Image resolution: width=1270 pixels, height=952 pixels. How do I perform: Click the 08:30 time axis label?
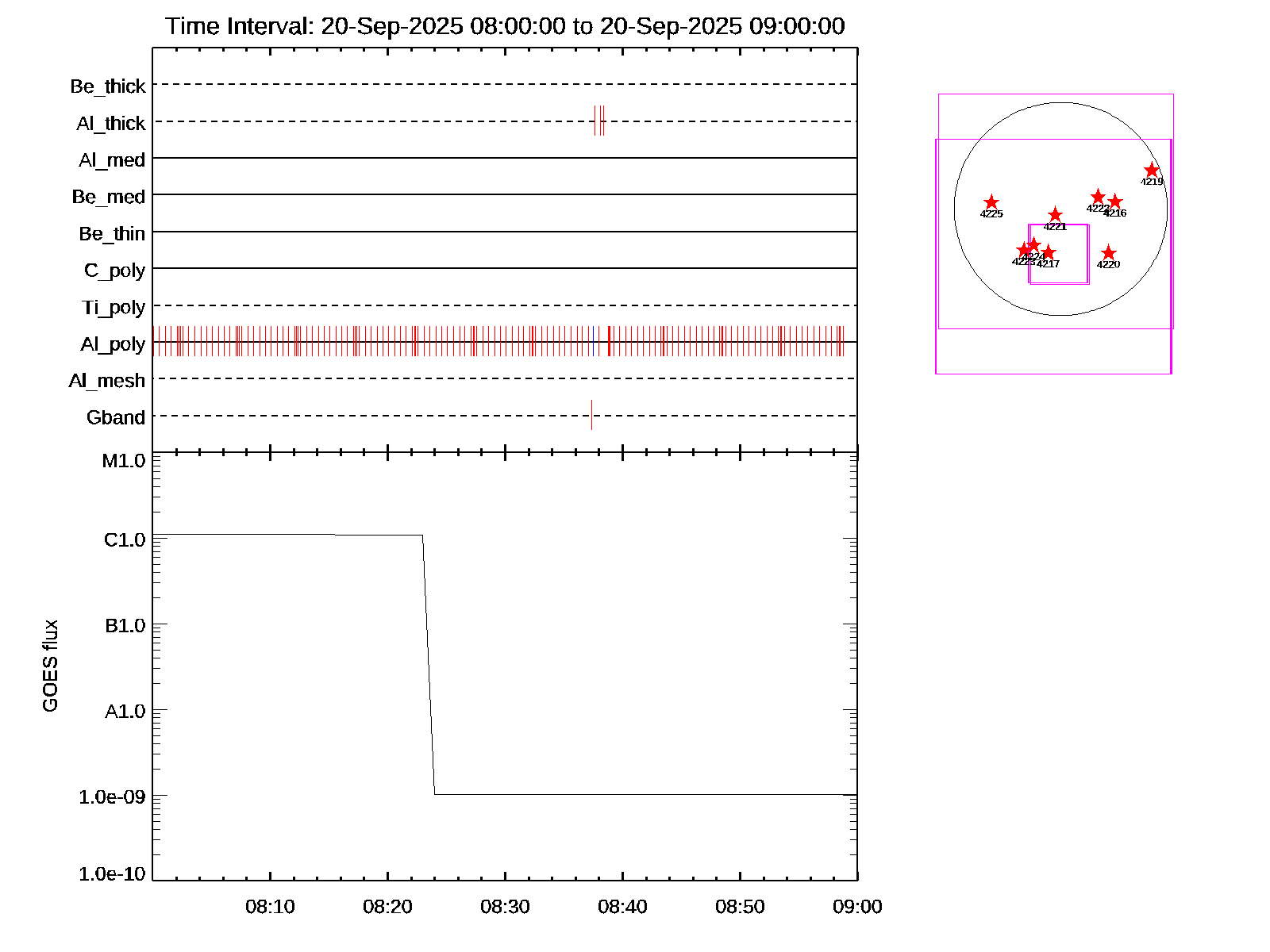pyautogui.click(x=505, y=907)
